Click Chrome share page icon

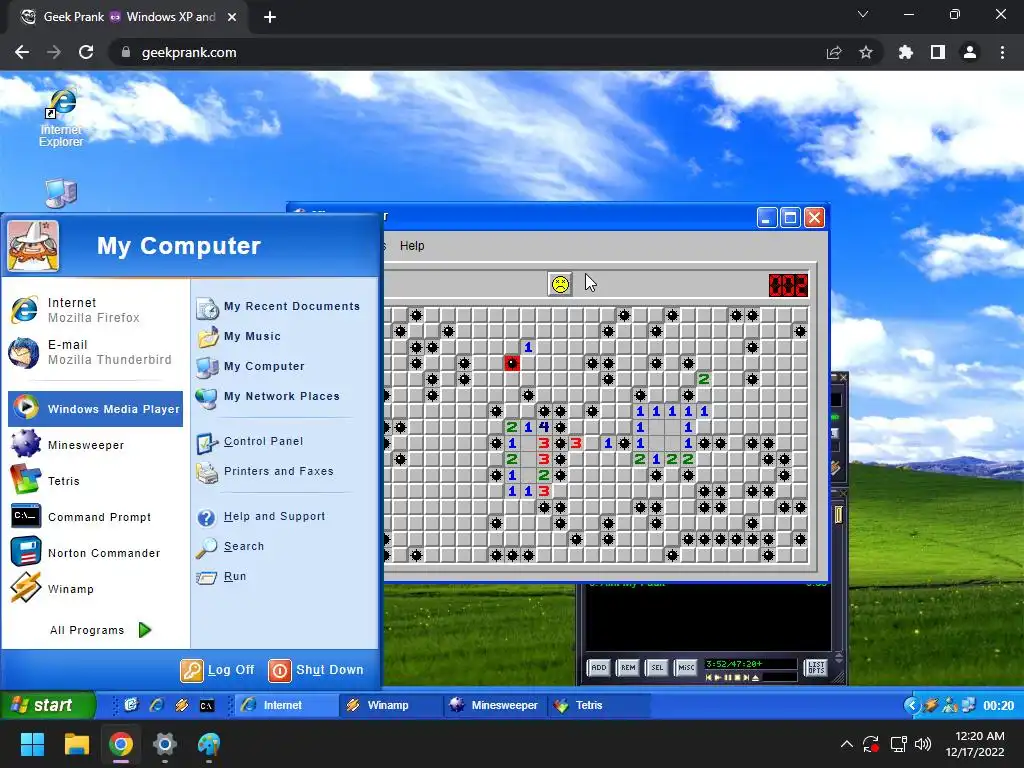tap(834, 52)
